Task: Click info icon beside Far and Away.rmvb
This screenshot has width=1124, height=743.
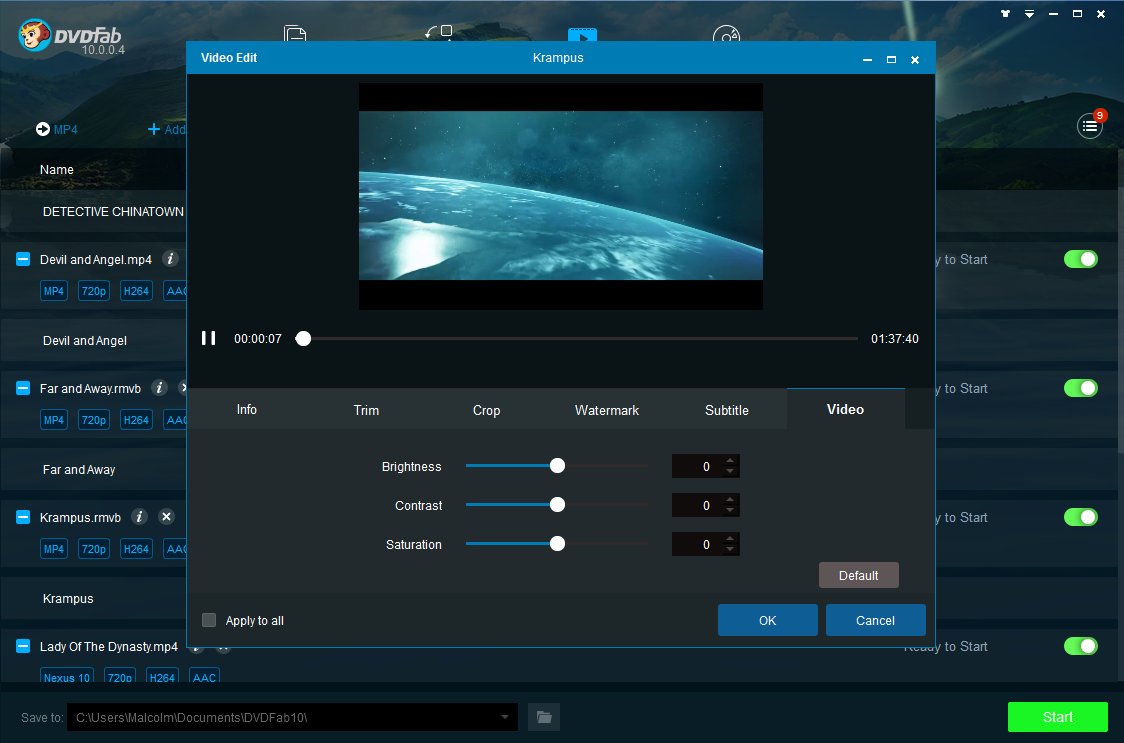Action: pyautogui.click(x=159, y=387)
